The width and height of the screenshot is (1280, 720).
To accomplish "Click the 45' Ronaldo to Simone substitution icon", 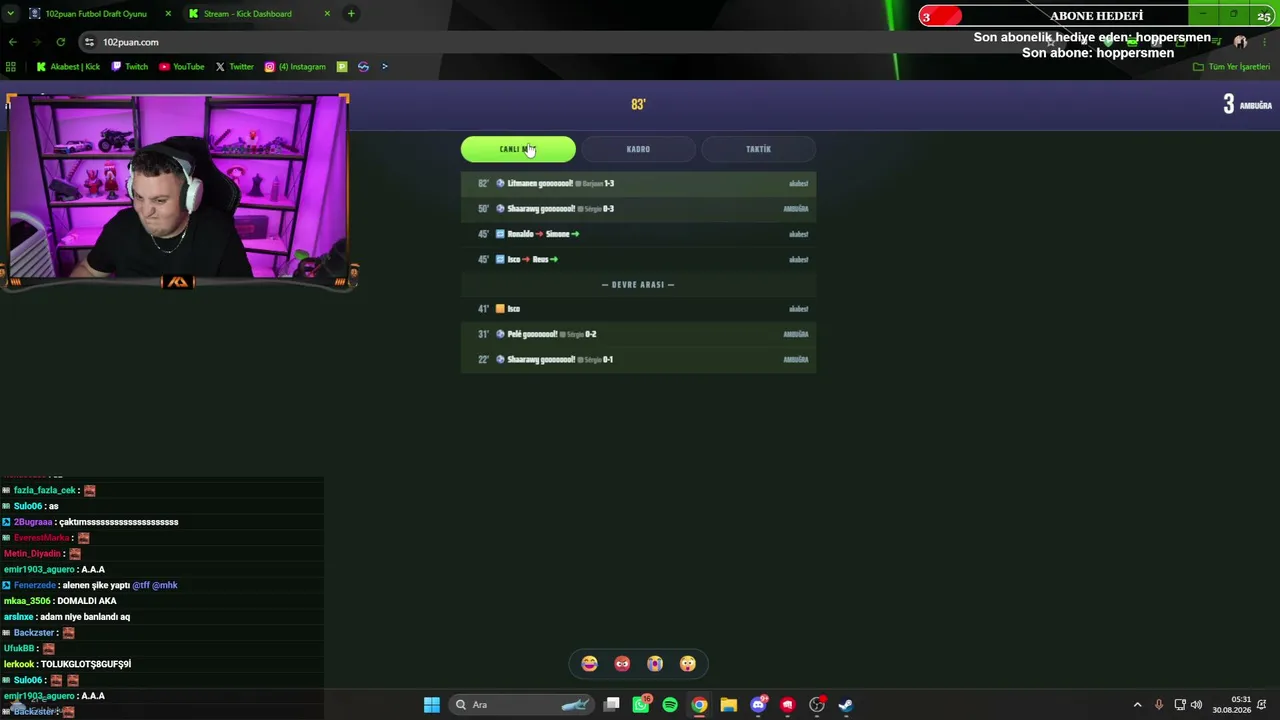I will pyautogui.click(x=500, y=234).
